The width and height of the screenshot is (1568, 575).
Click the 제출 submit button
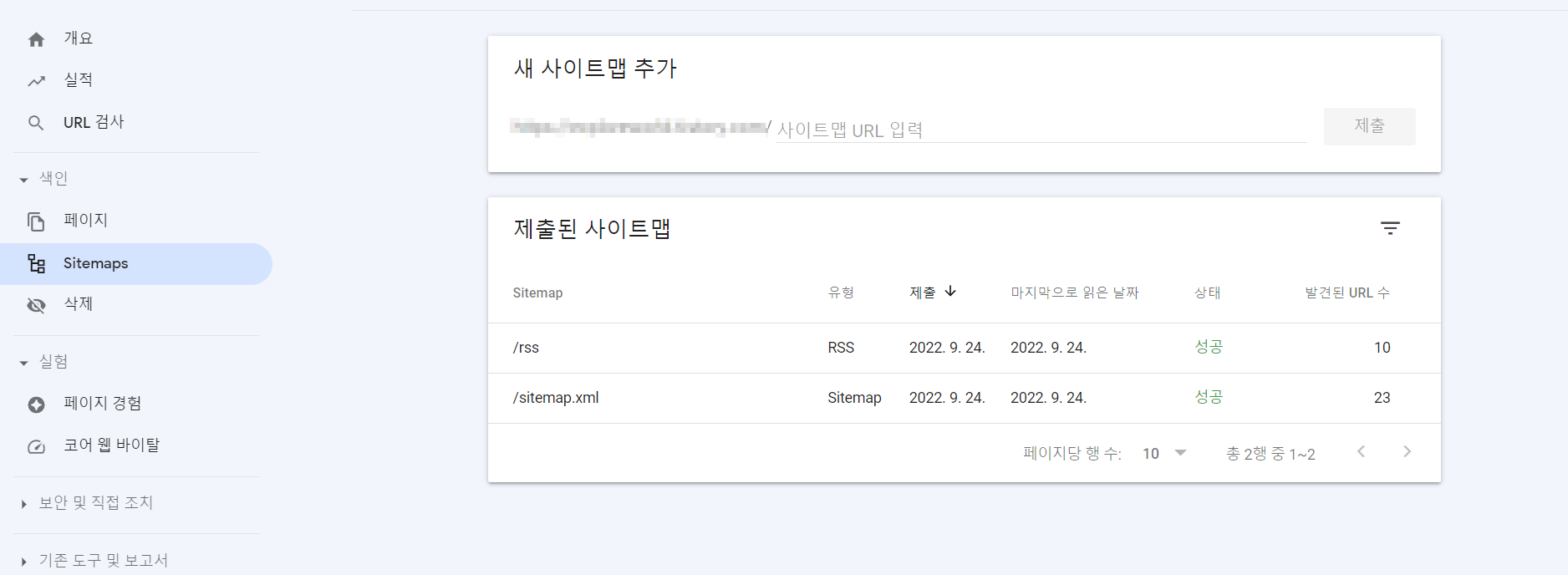tap(1369, 126)
